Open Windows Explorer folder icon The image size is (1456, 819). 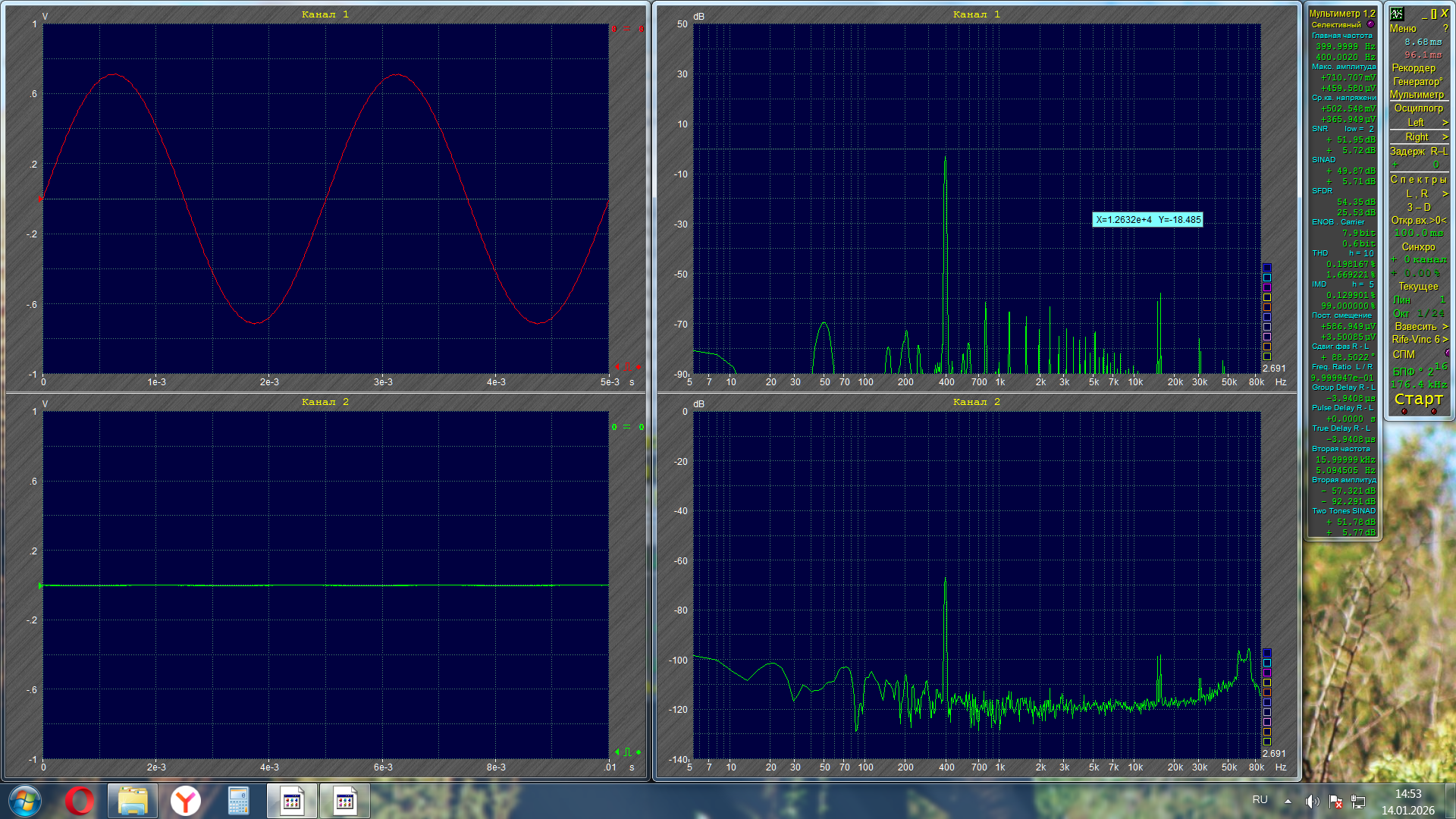point(132,801)
